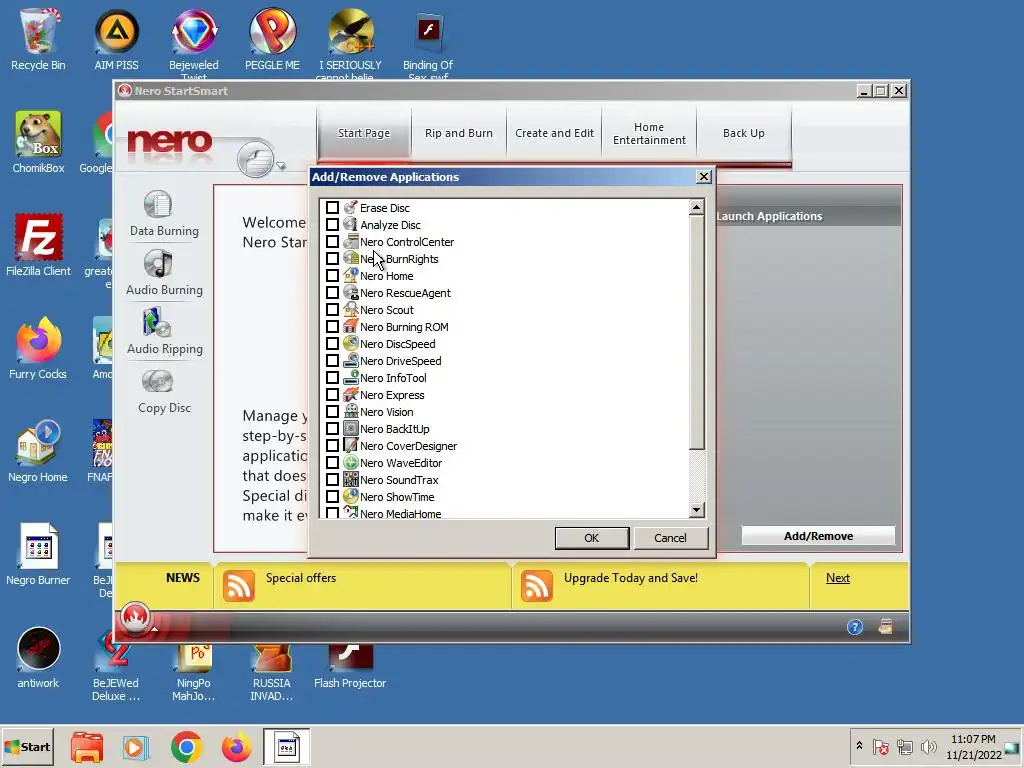
Task: Click the application list scroll up arrow
Action: (x=697, y=208)
